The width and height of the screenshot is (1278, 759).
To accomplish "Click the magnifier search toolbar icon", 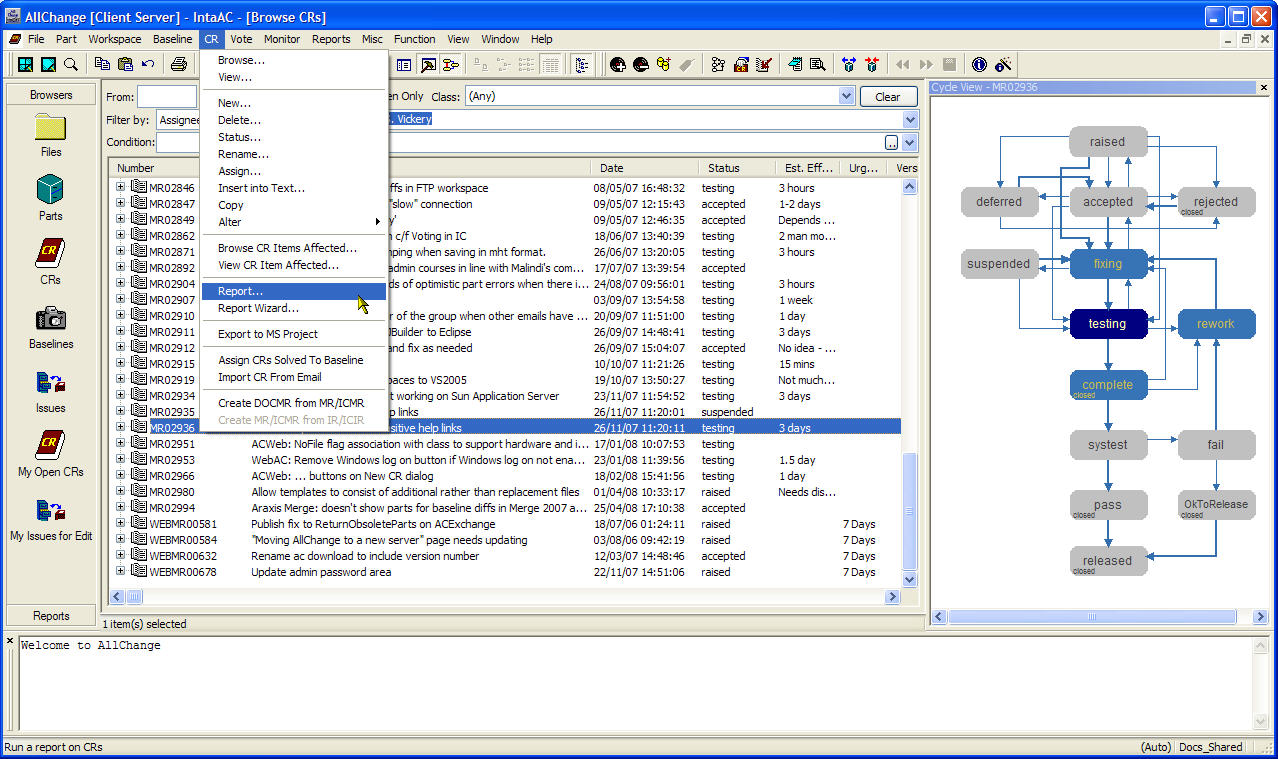I will tap(71, 65).
